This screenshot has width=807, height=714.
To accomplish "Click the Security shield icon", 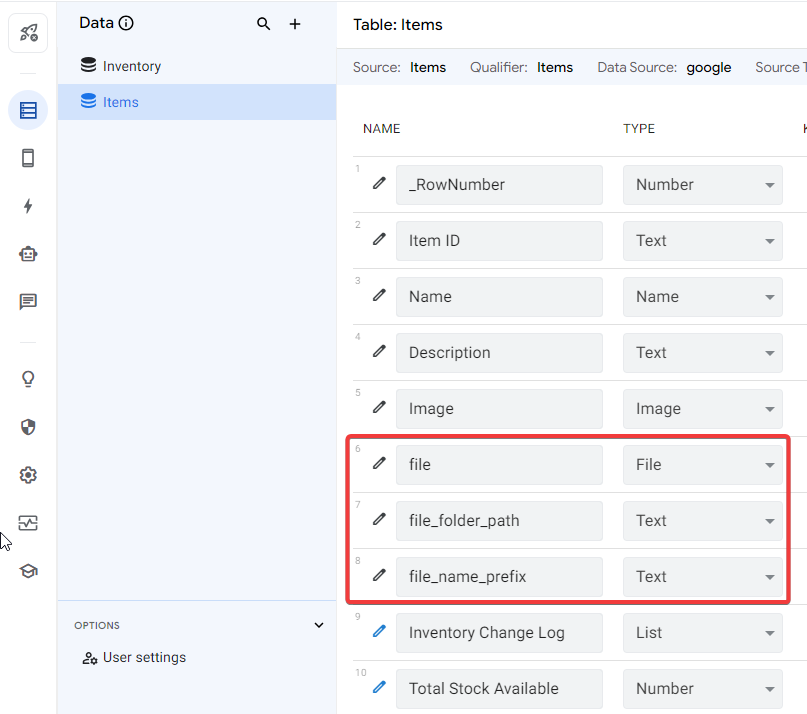I will (x=28, y=427).
